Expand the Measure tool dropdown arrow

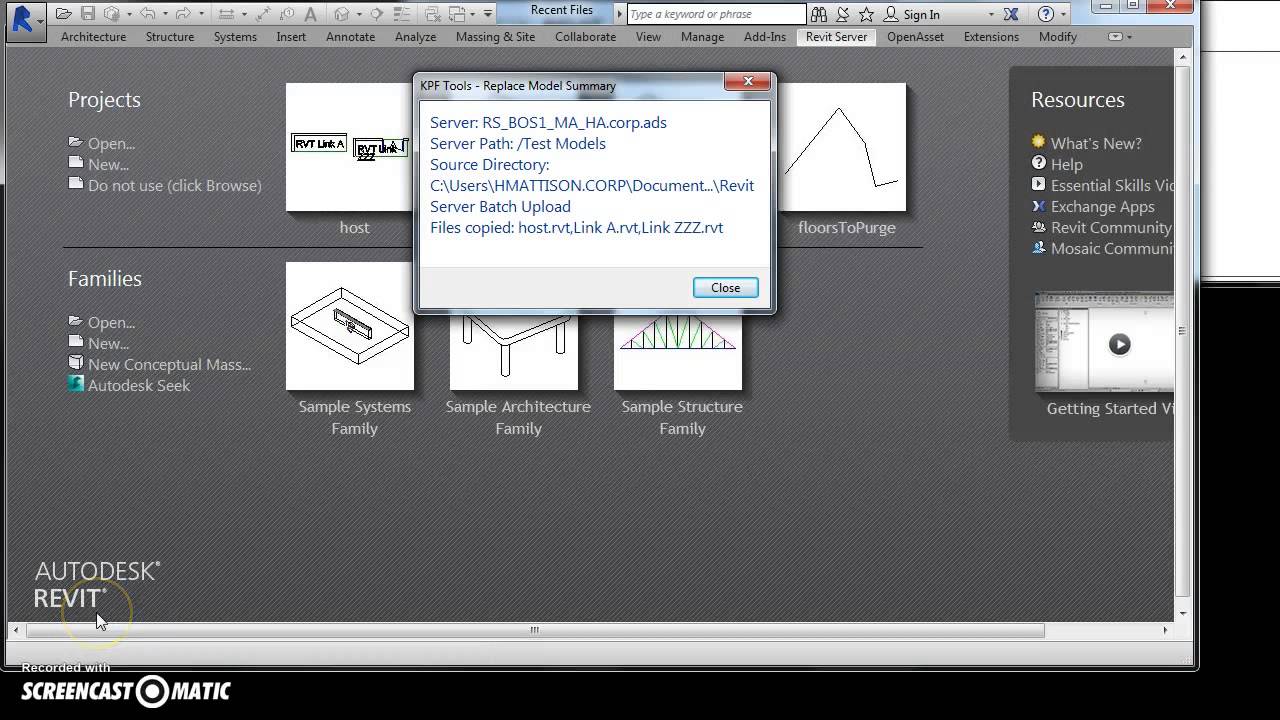pyautogui.click(x=244, y=15)
